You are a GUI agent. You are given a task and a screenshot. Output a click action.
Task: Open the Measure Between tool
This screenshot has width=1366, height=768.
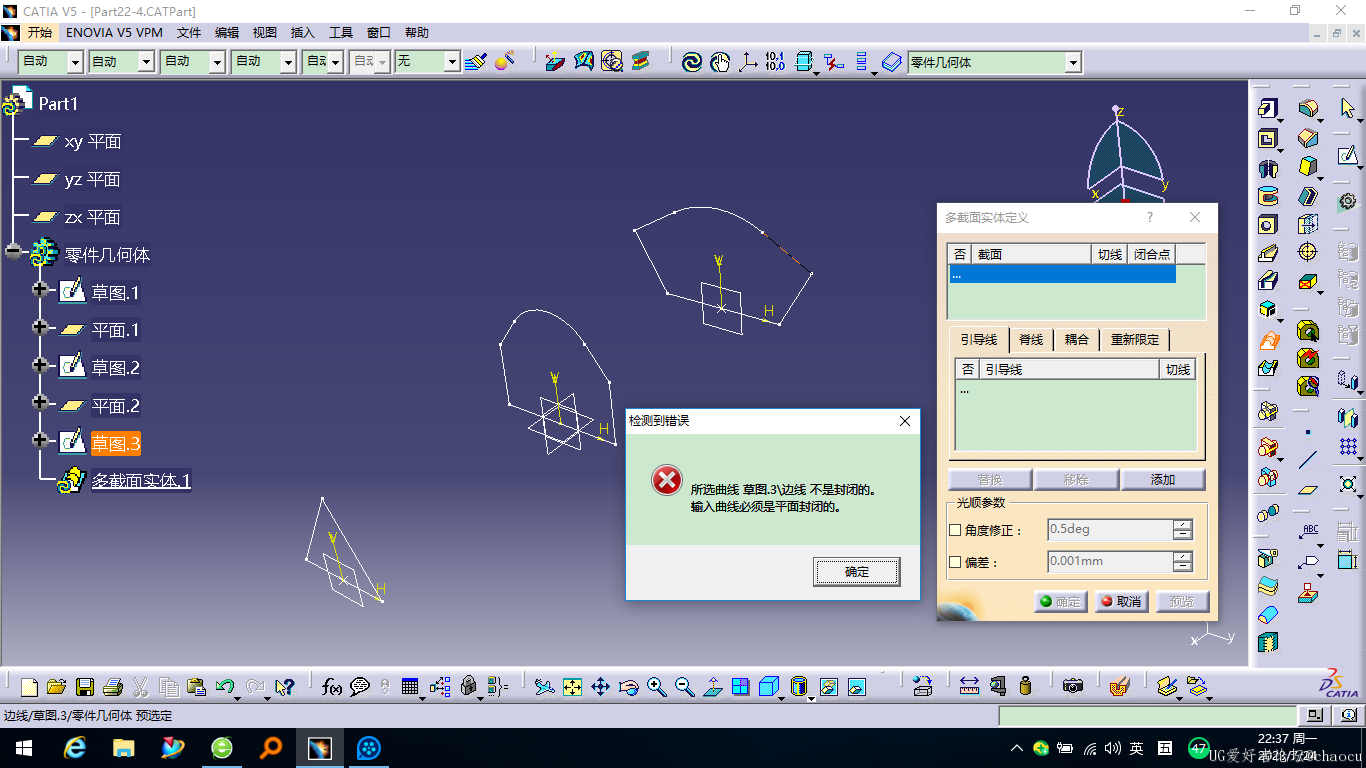tap(969, 686)
